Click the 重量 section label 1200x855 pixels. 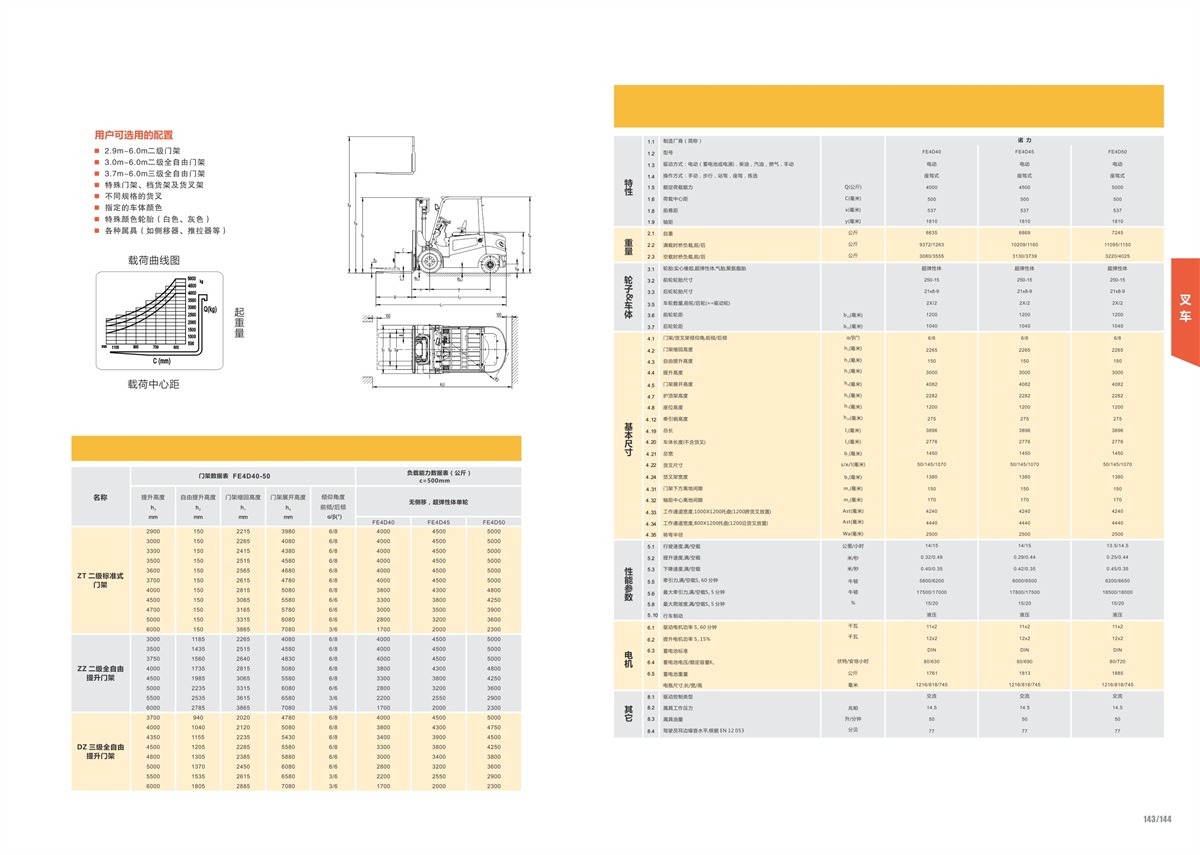629,245
